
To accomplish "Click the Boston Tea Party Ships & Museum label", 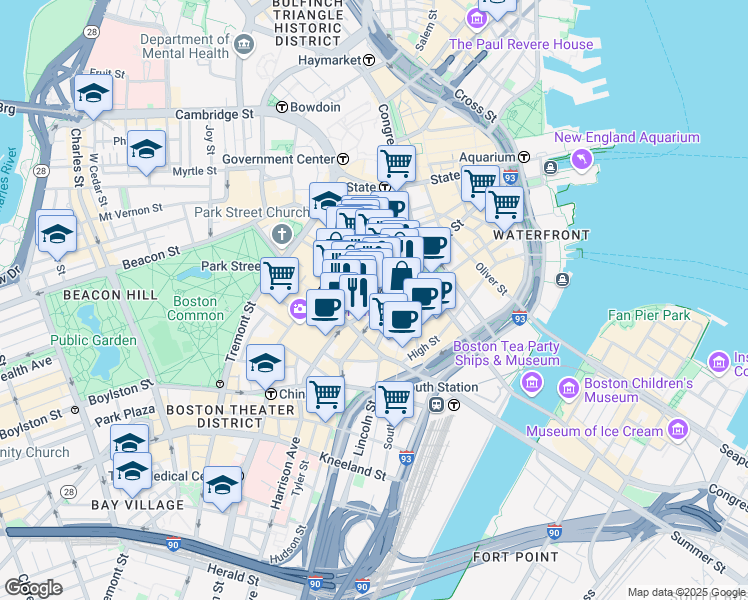I will coord(507,353).
